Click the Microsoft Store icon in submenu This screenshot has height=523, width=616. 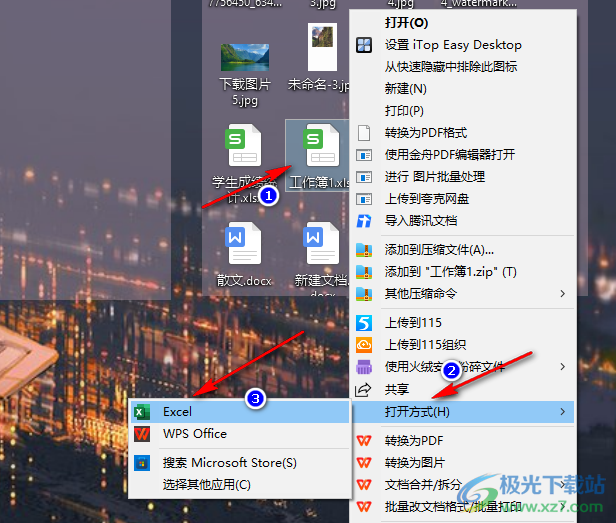(142, 463)
